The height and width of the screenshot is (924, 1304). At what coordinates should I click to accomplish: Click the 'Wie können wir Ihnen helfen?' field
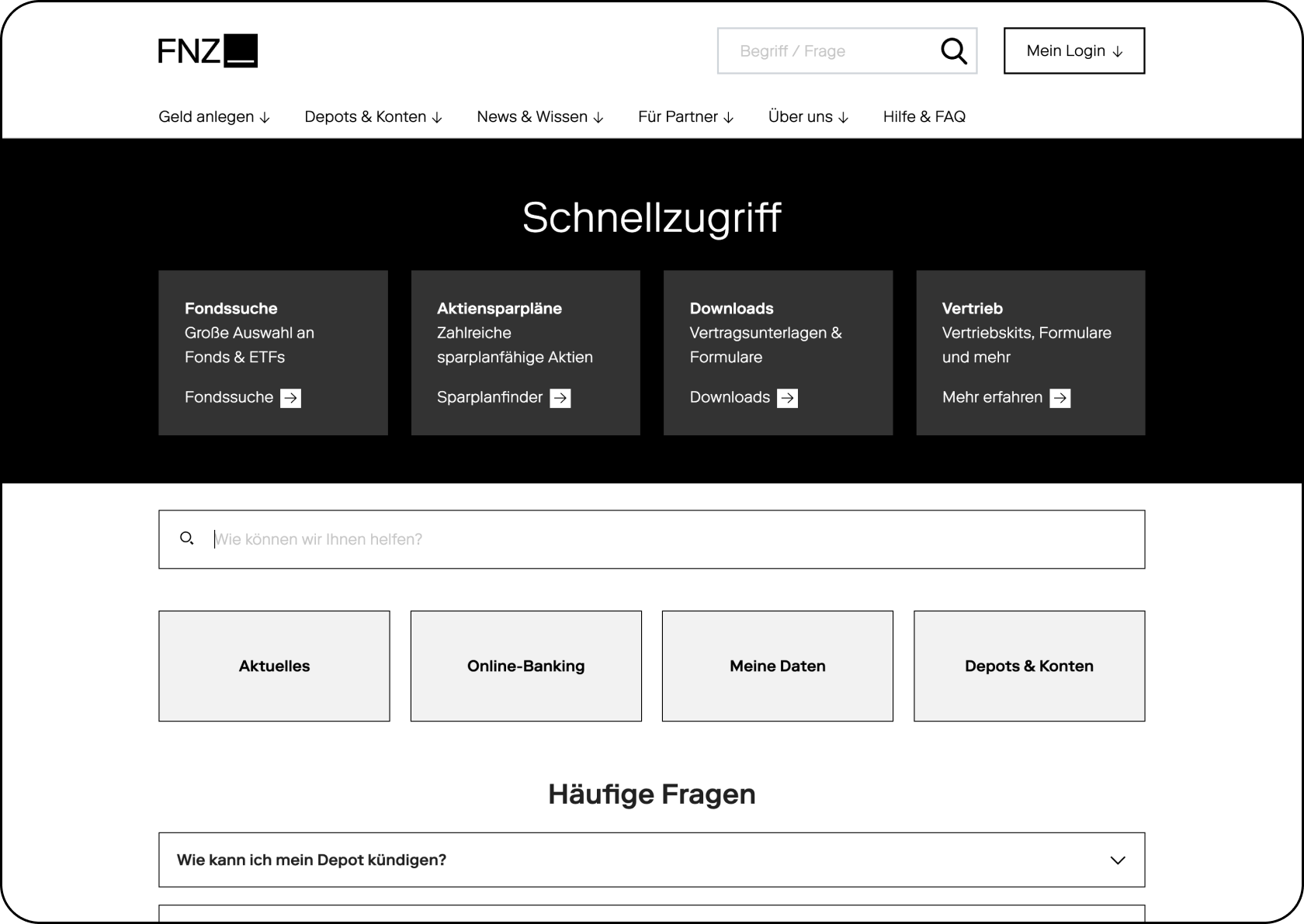668,539
